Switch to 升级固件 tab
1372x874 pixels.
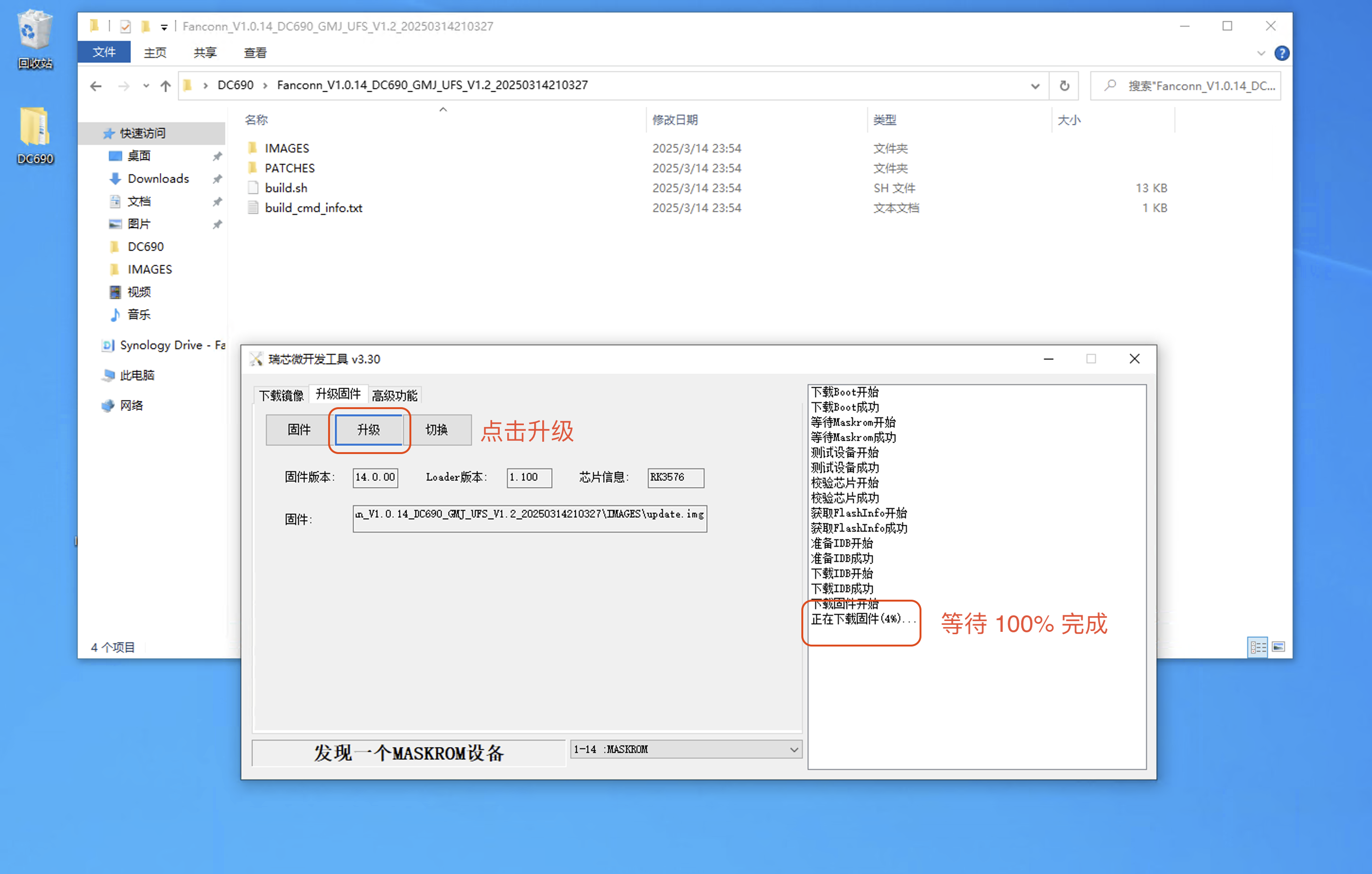tap(338, 394)
